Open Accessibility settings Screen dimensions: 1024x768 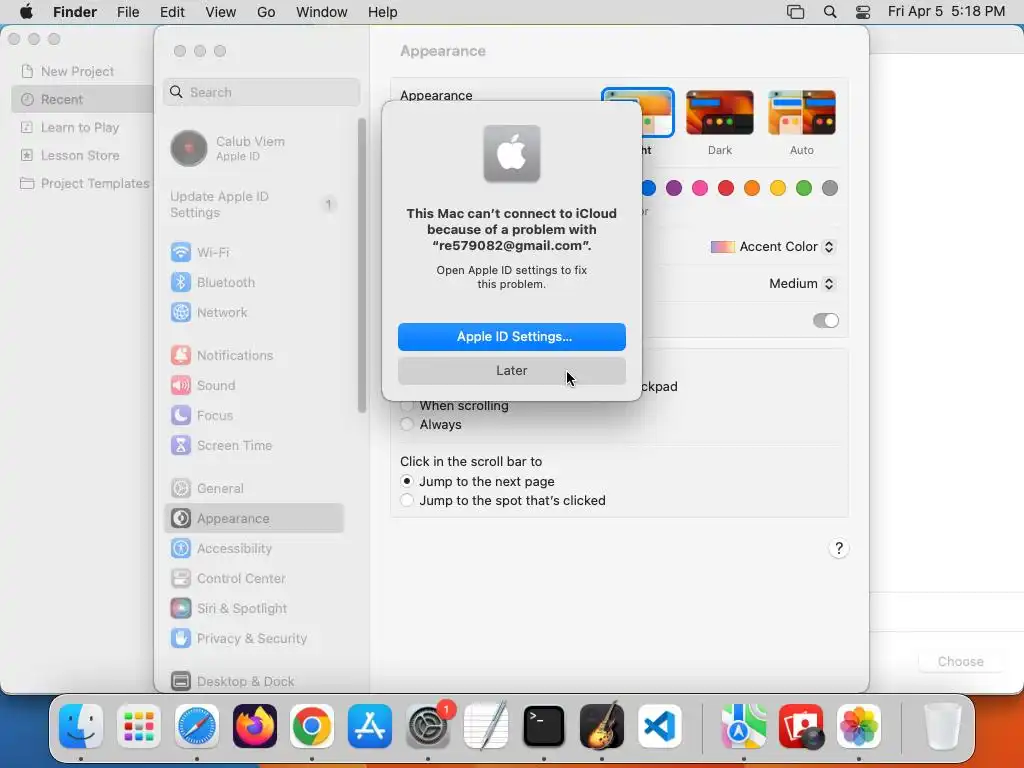point(254,549)
